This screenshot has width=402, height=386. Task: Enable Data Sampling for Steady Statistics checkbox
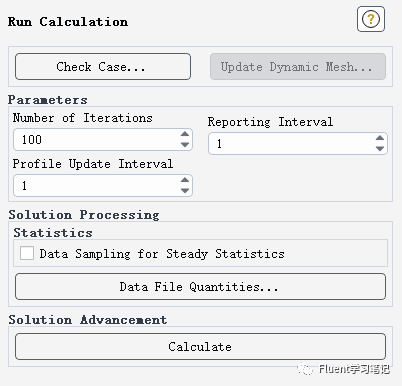click(27, 253)
